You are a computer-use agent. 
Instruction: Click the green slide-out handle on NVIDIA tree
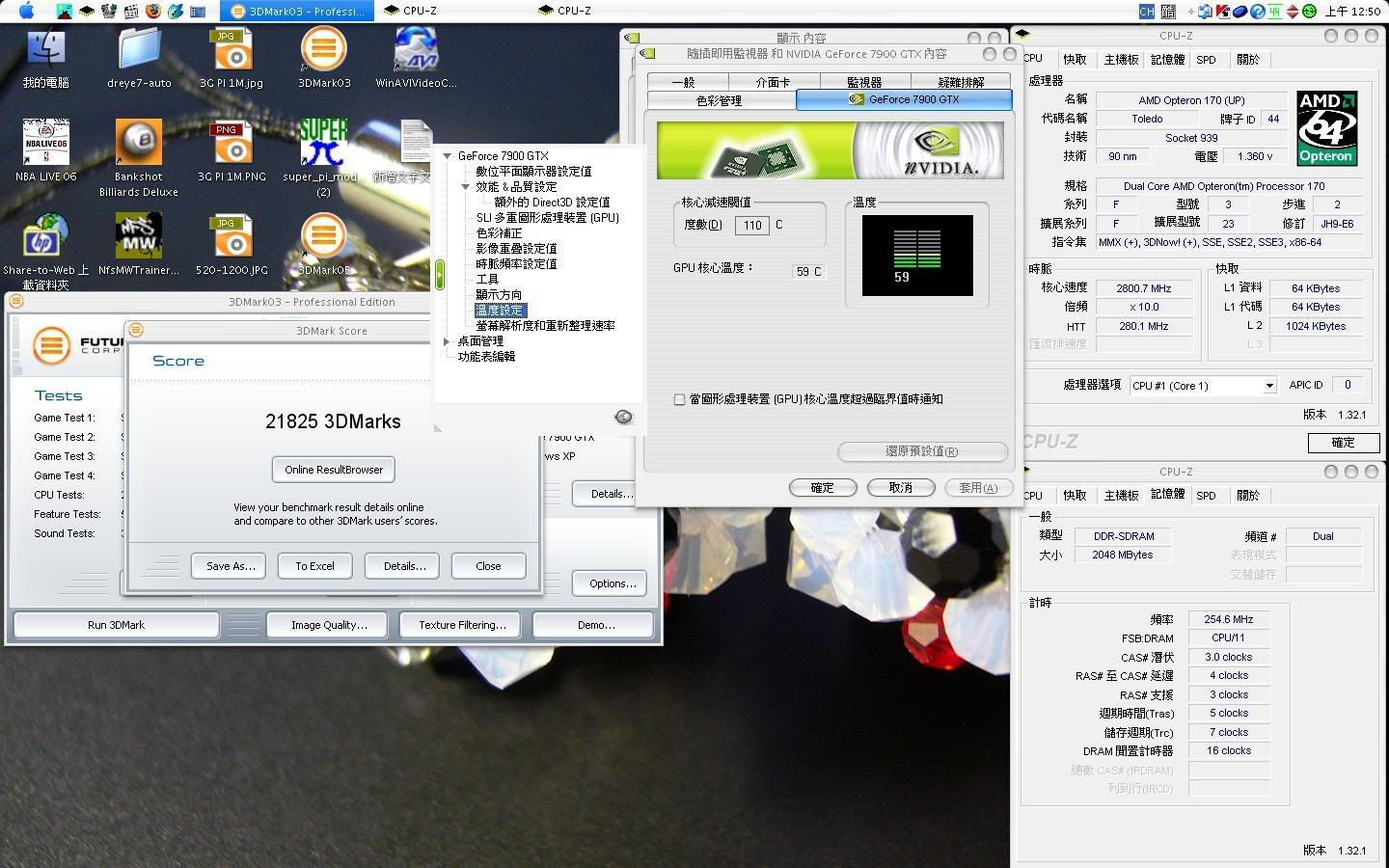[x=440, y=275]
